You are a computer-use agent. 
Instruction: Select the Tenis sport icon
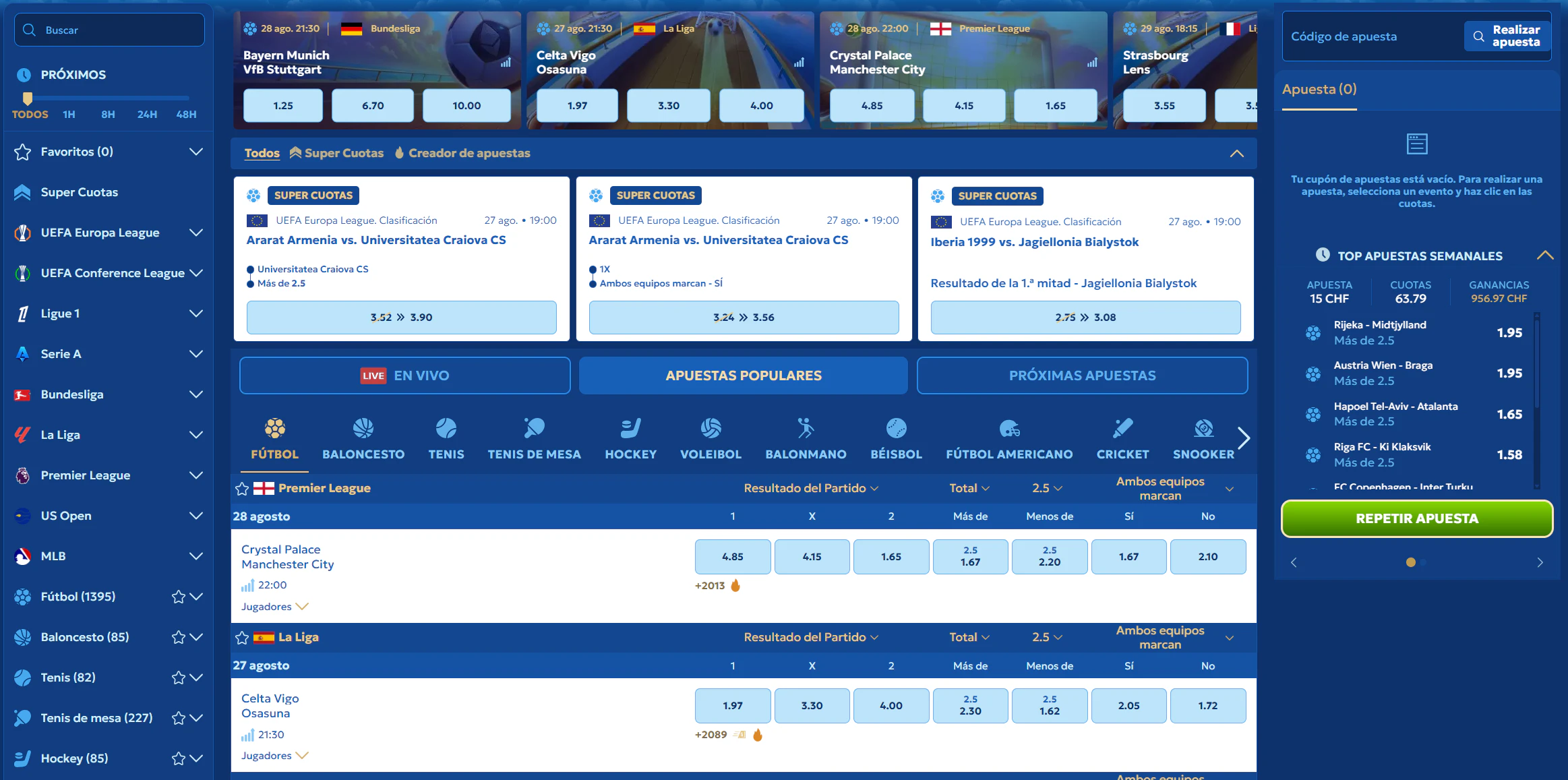[x=446, y=428]
